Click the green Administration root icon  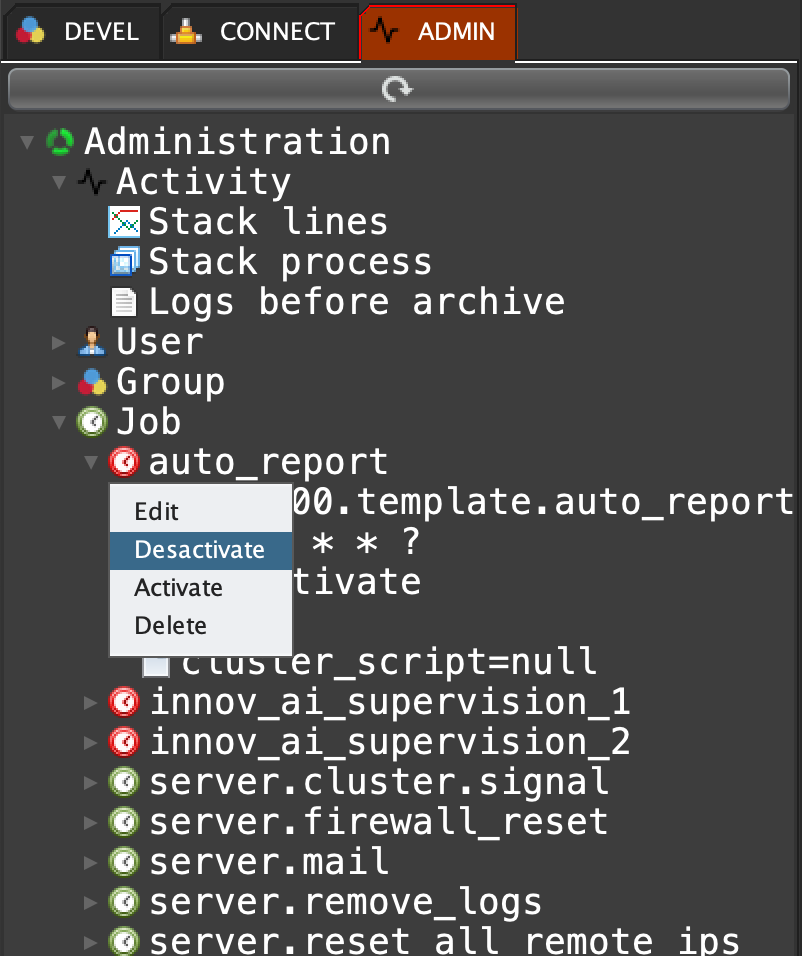pos(60,142)
